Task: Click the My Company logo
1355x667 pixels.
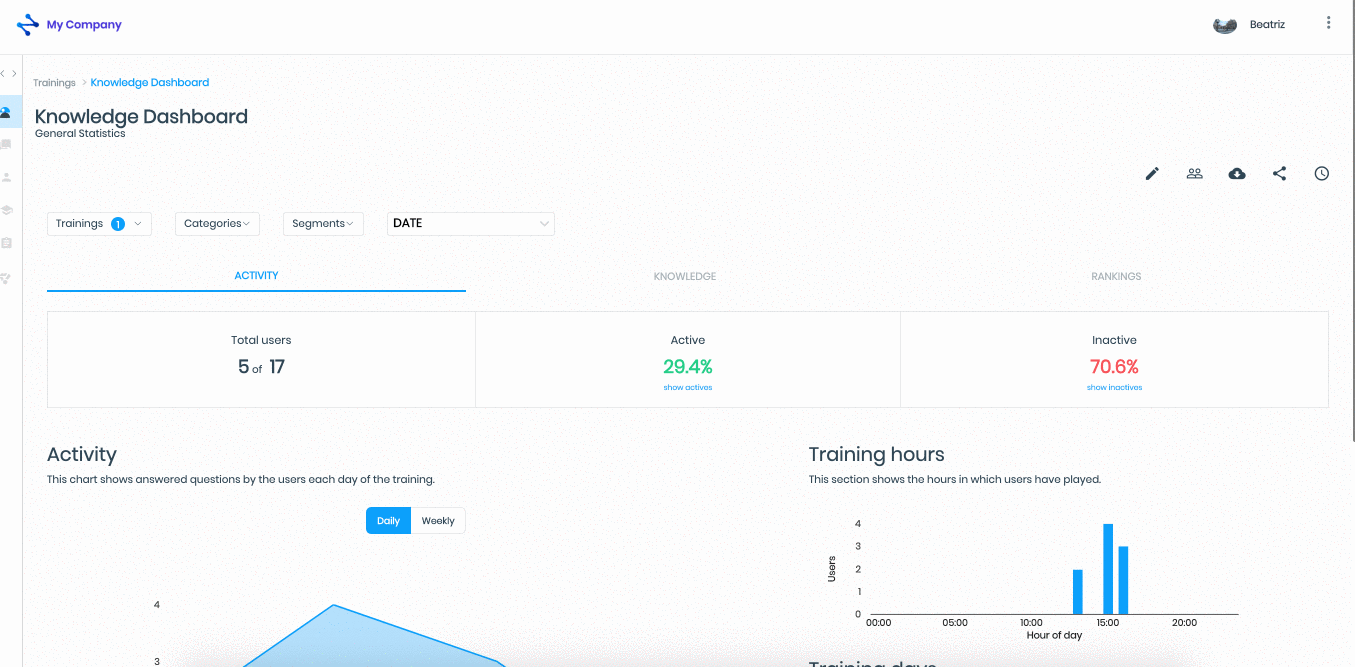Action: [x=69, y=24]
